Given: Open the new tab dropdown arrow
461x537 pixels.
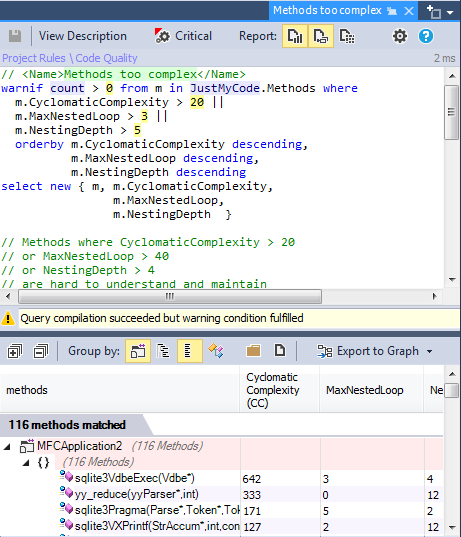Looking at the screenshot, I should click(x=450, y=12).
